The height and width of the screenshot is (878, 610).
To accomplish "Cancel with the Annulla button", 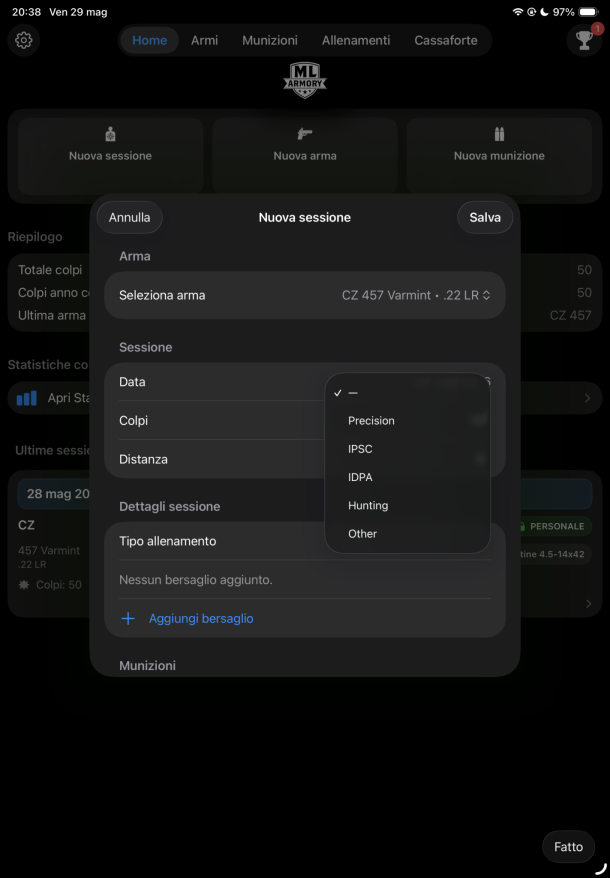I will 129,217.
